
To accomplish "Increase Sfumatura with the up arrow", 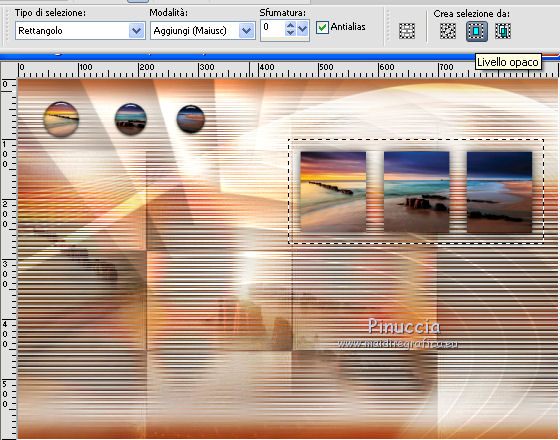I will coord(290,25).
